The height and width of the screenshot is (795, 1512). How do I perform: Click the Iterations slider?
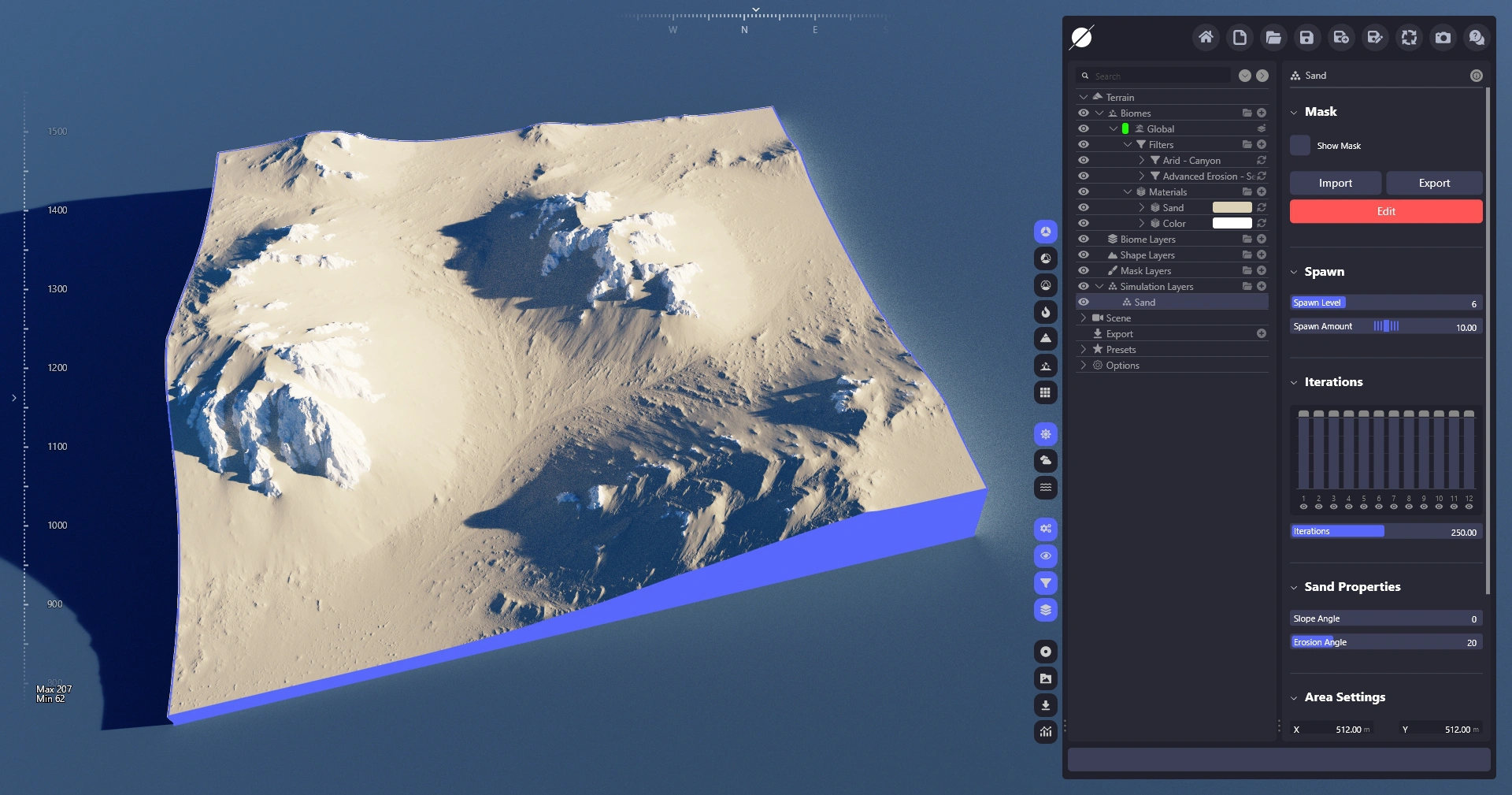pyautogui.click(x=1386, y=532)
